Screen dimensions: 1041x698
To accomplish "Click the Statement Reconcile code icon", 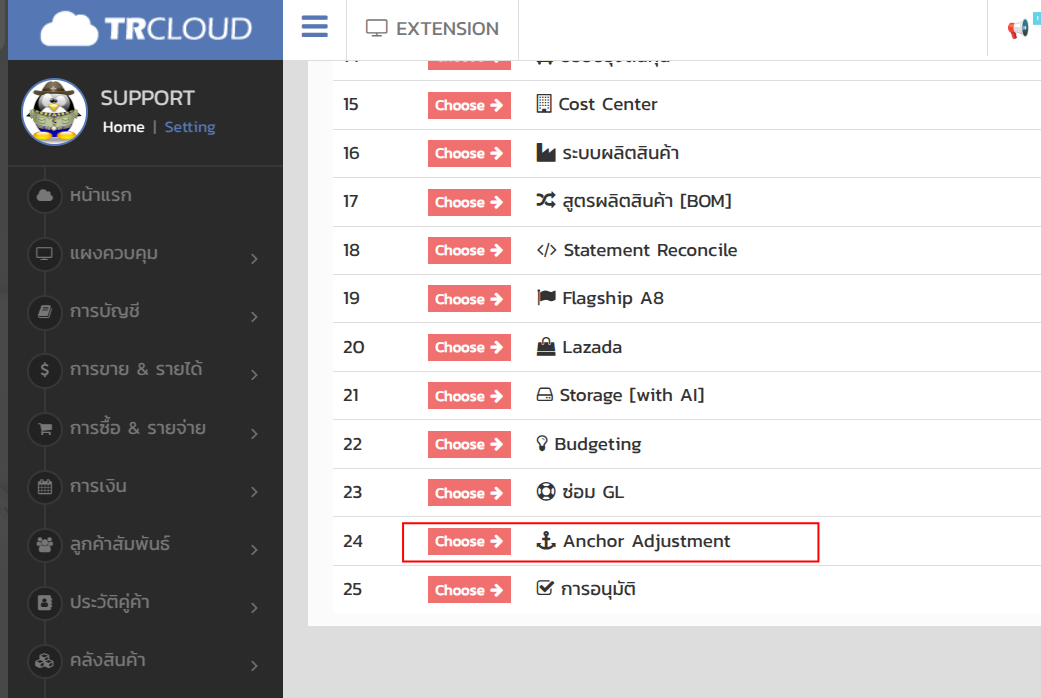I will pos(546,250).
